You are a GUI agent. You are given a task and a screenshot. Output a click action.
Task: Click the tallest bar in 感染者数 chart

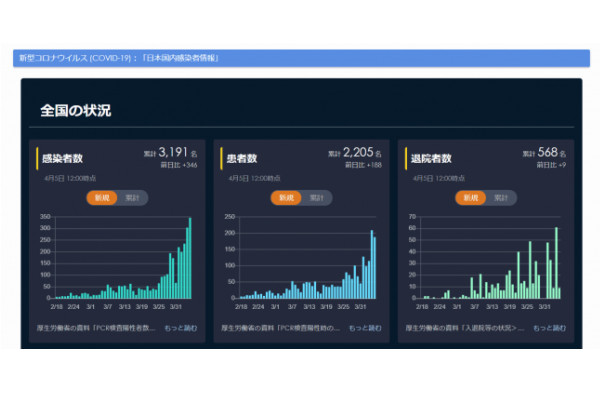click(190, 258)
